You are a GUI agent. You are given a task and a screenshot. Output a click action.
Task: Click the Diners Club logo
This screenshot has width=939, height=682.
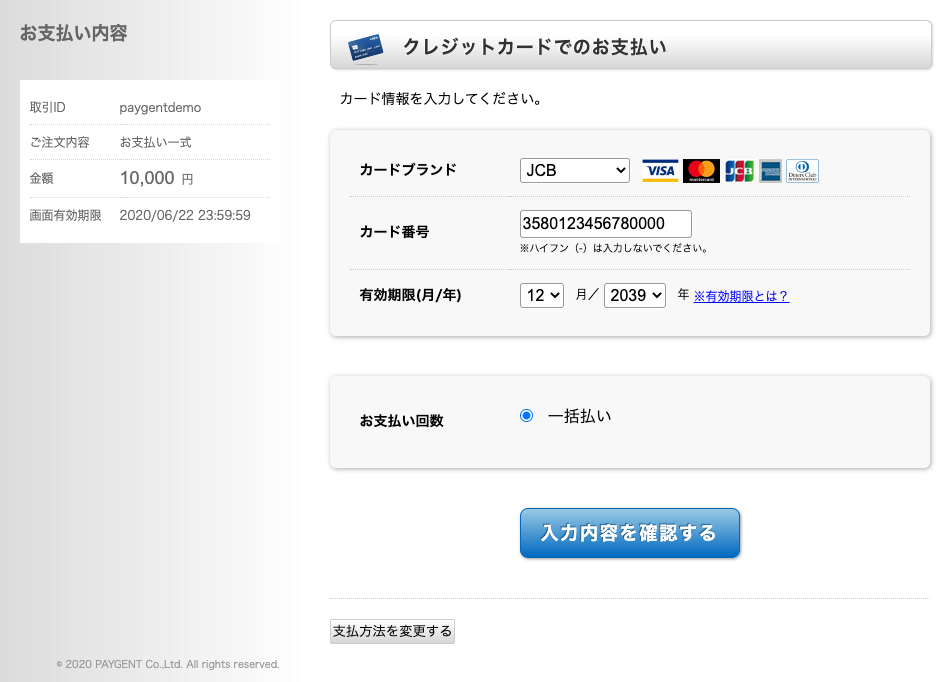[802, 171]
